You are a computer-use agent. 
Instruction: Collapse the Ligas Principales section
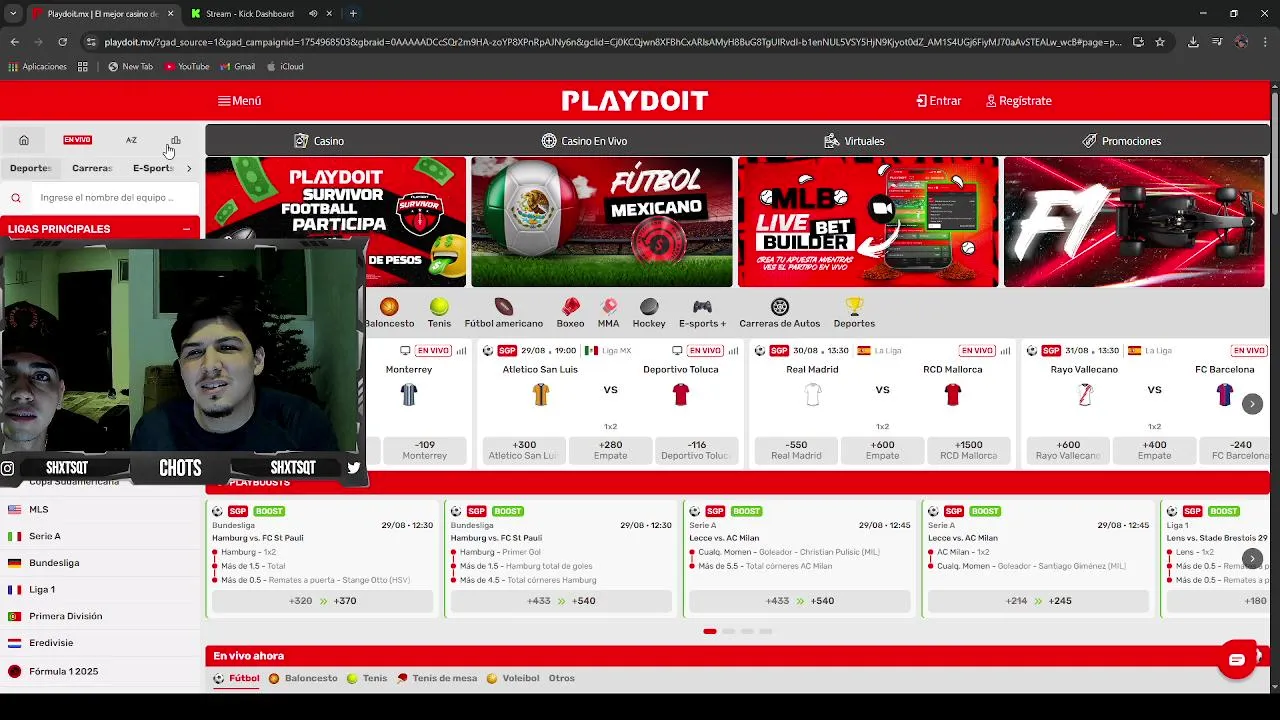tap(186, 229)
